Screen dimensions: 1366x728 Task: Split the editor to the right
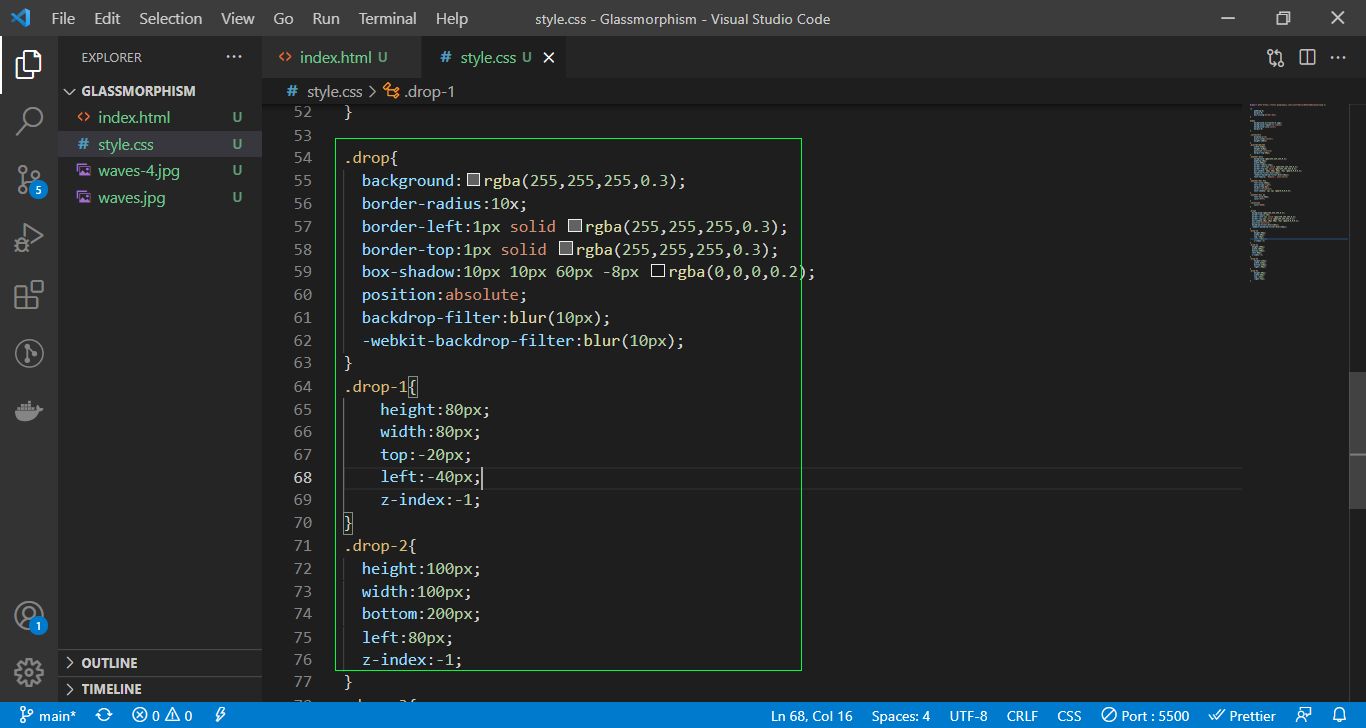pyautogui.click(x=1307, y=57)
